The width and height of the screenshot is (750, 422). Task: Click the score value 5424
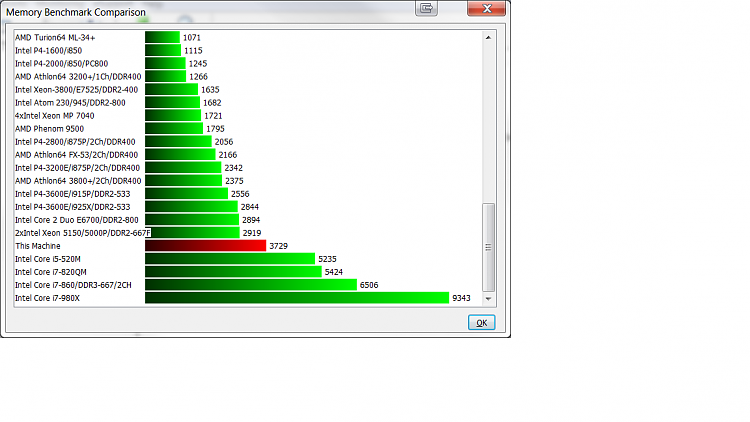pos(334,272)
